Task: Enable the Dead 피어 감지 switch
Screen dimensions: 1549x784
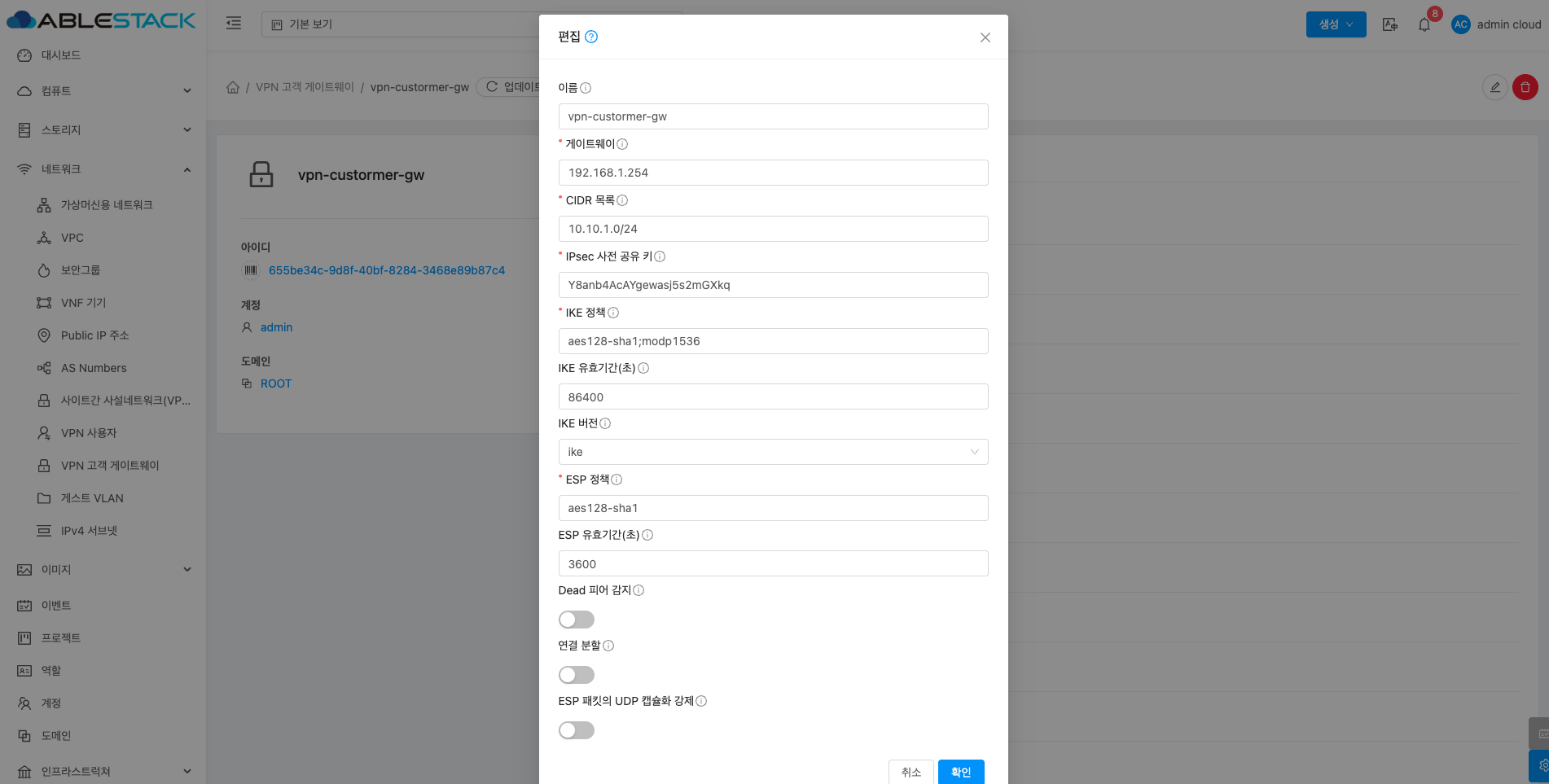Action: (576, 620)
